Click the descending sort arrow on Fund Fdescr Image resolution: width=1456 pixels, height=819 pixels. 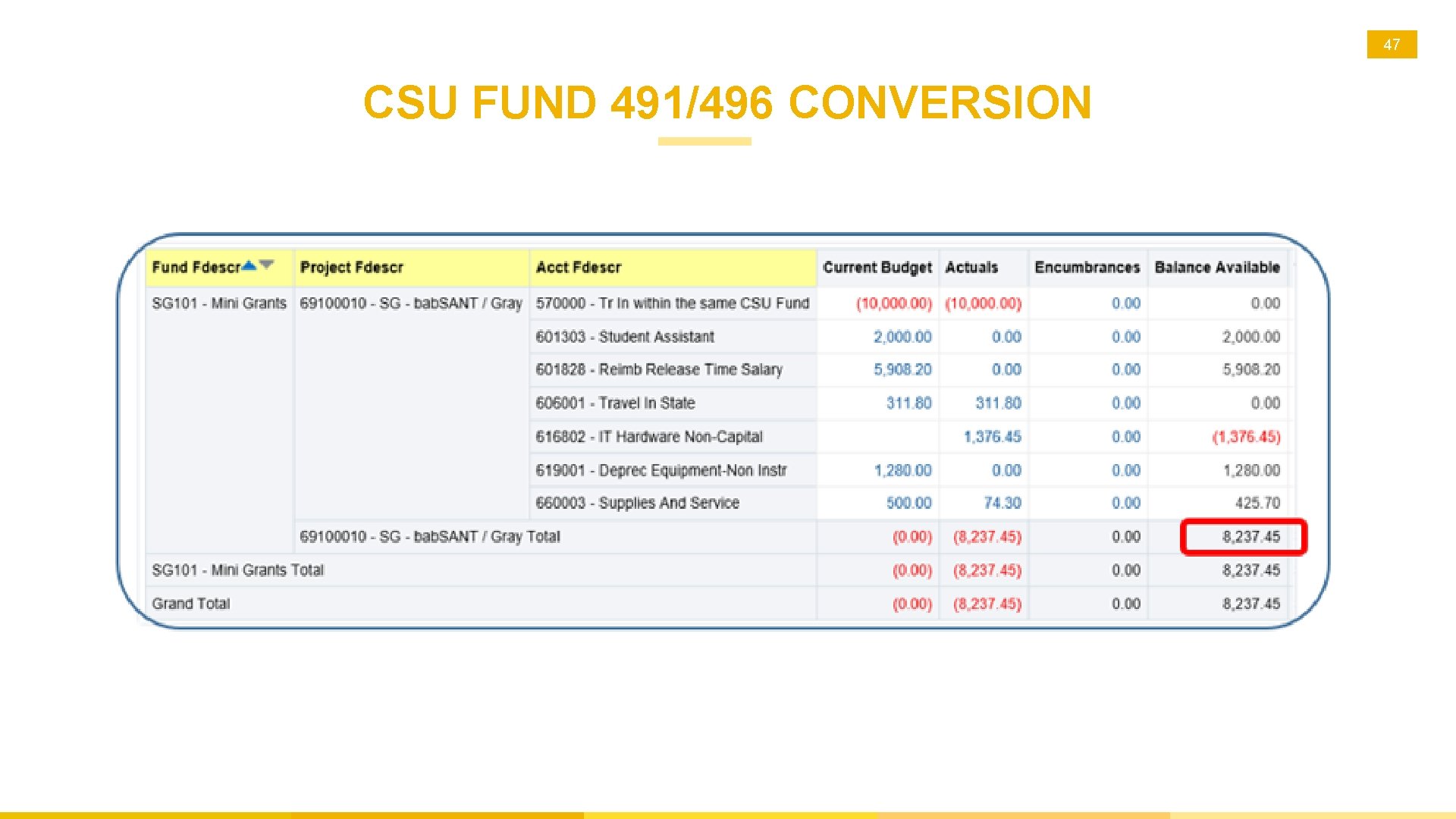266,265
